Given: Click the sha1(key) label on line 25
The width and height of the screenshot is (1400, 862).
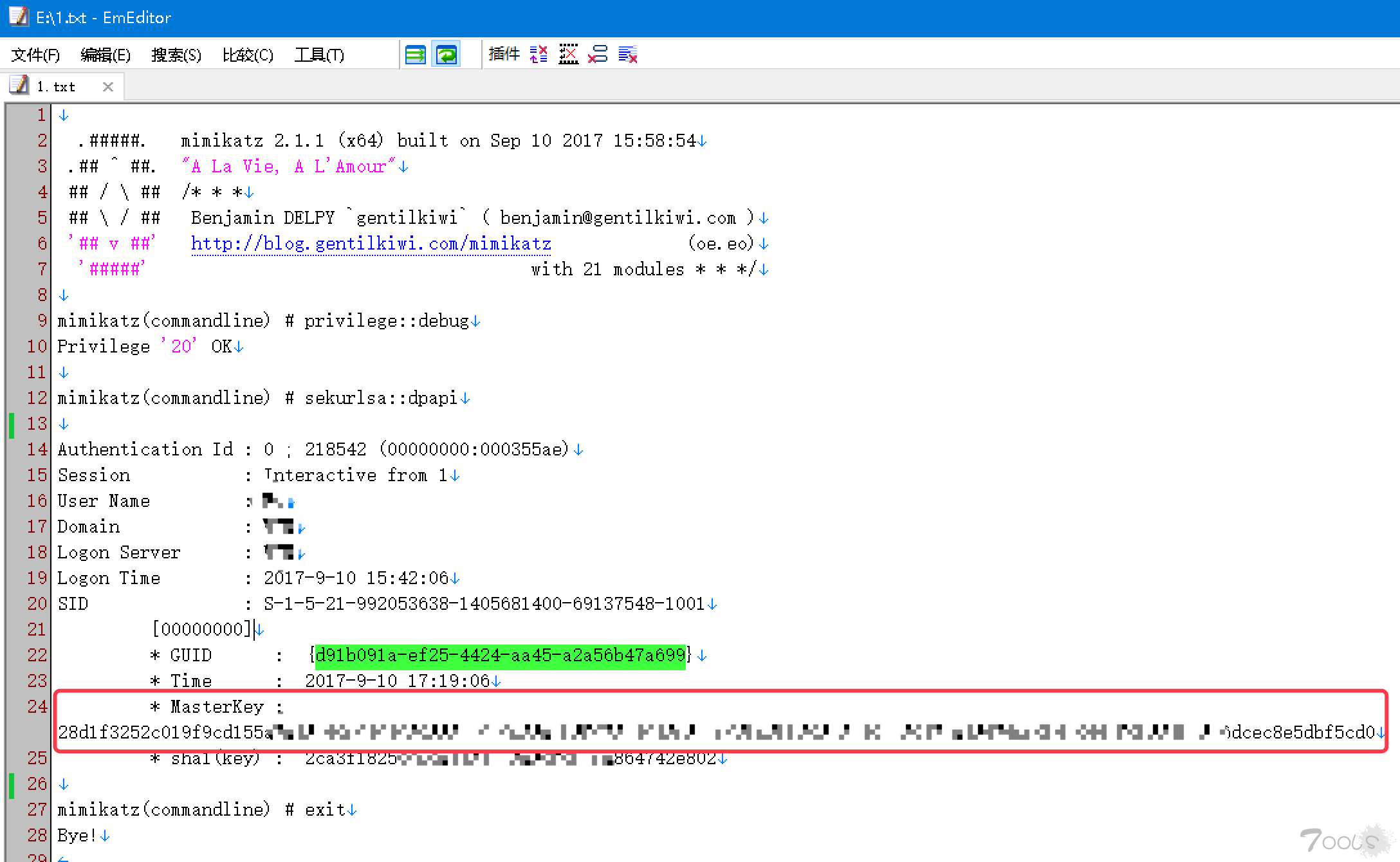Looking at the screenshot, I should [x=216, y=758].
